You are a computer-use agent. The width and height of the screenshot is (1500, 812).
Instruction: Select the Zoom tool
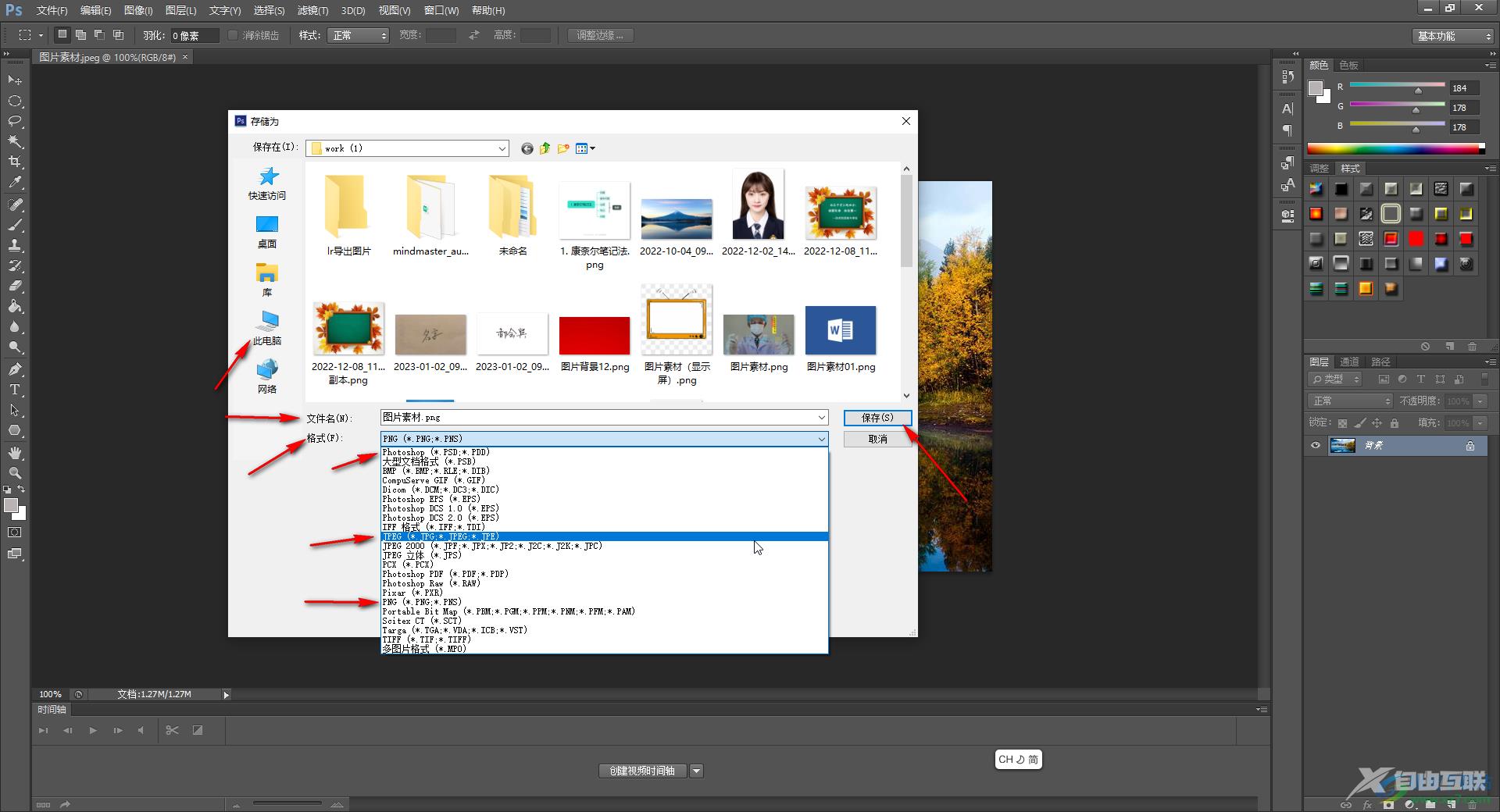coord(15,473)
